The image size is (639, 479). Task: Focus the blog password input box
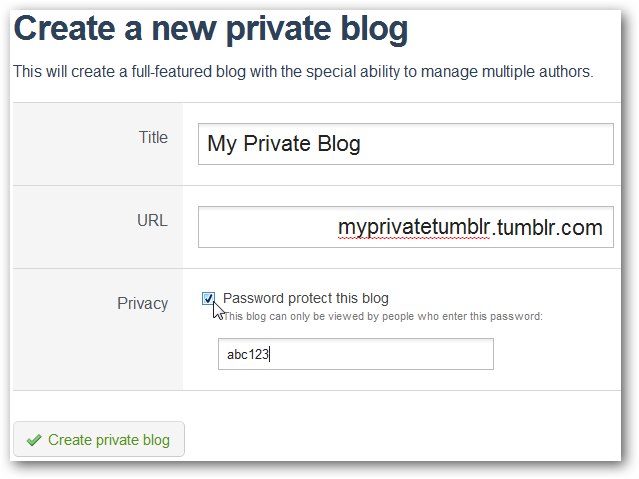[x=355, y=354]
